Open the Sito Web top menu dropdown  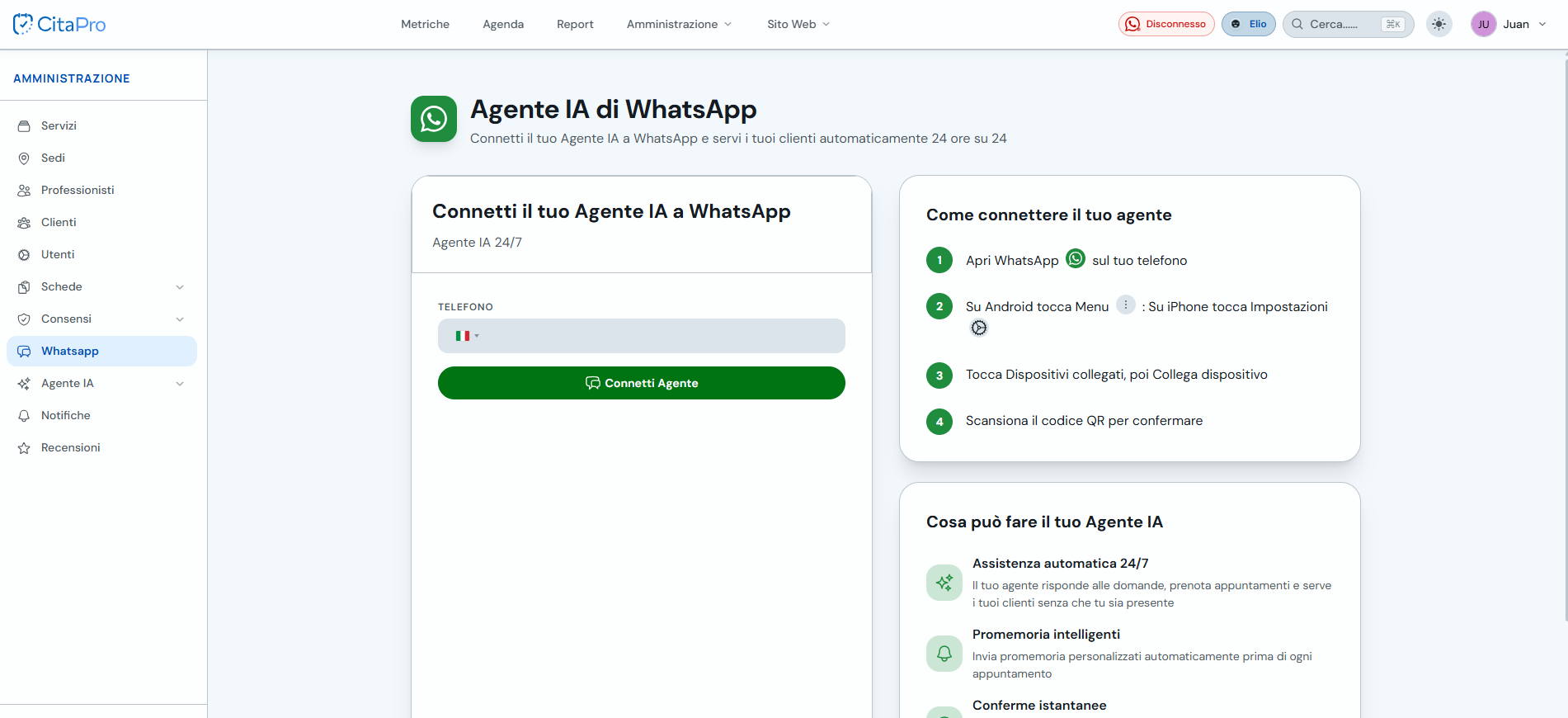[798, 24]
